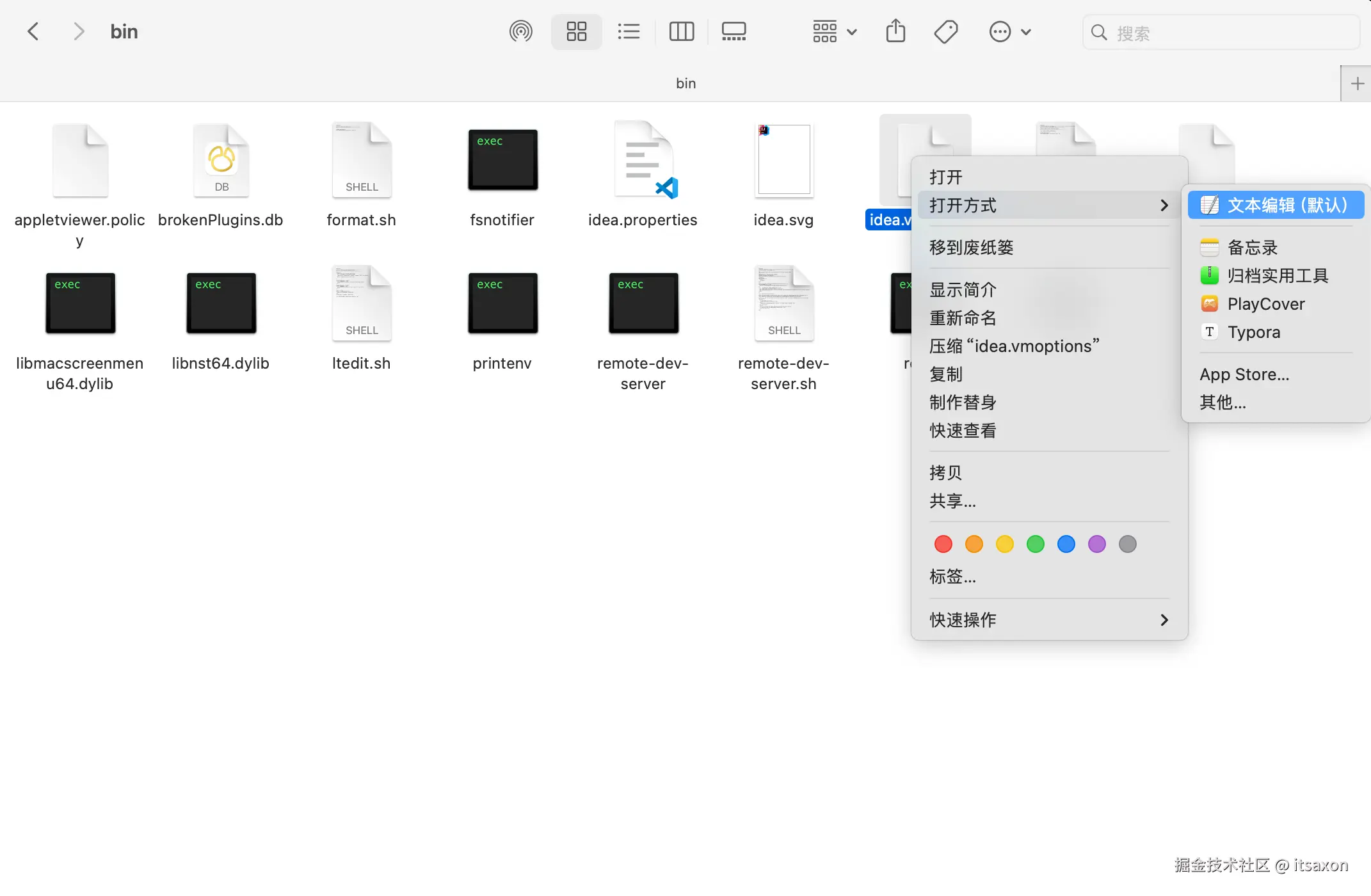Switch to list view
Image resolution: width=1371 pixels, height=896 pixels.
629,31
